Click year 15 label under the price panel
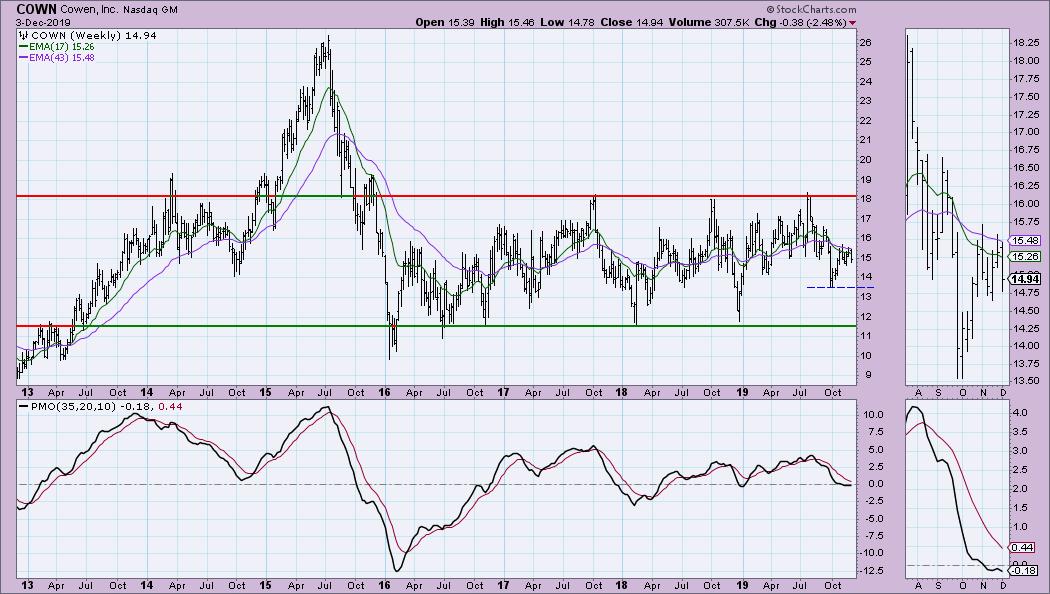Image resolution: width=1050 pixels, height=594 pixels. pyautogui.click(x=265, y=392)
